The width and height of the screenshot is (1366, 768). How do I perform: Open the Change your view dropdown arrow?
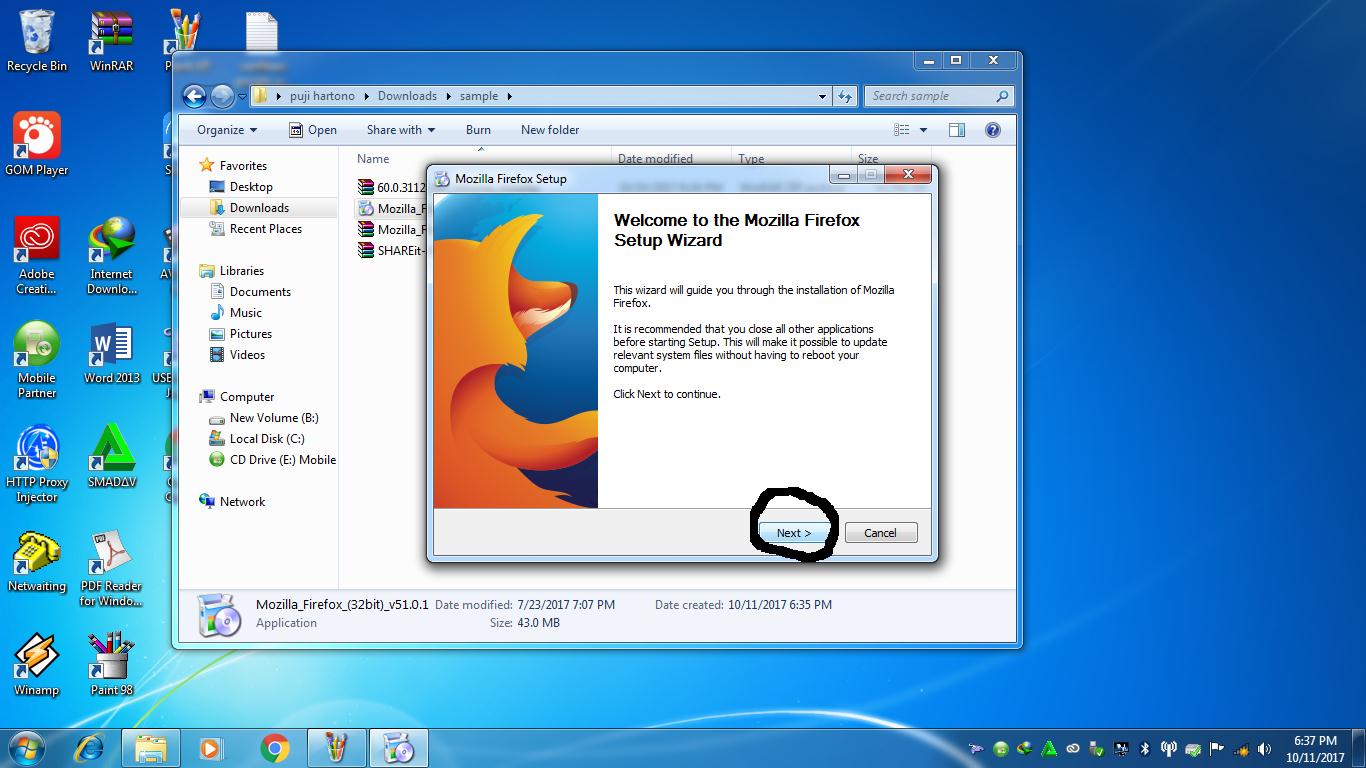(923, 130)
